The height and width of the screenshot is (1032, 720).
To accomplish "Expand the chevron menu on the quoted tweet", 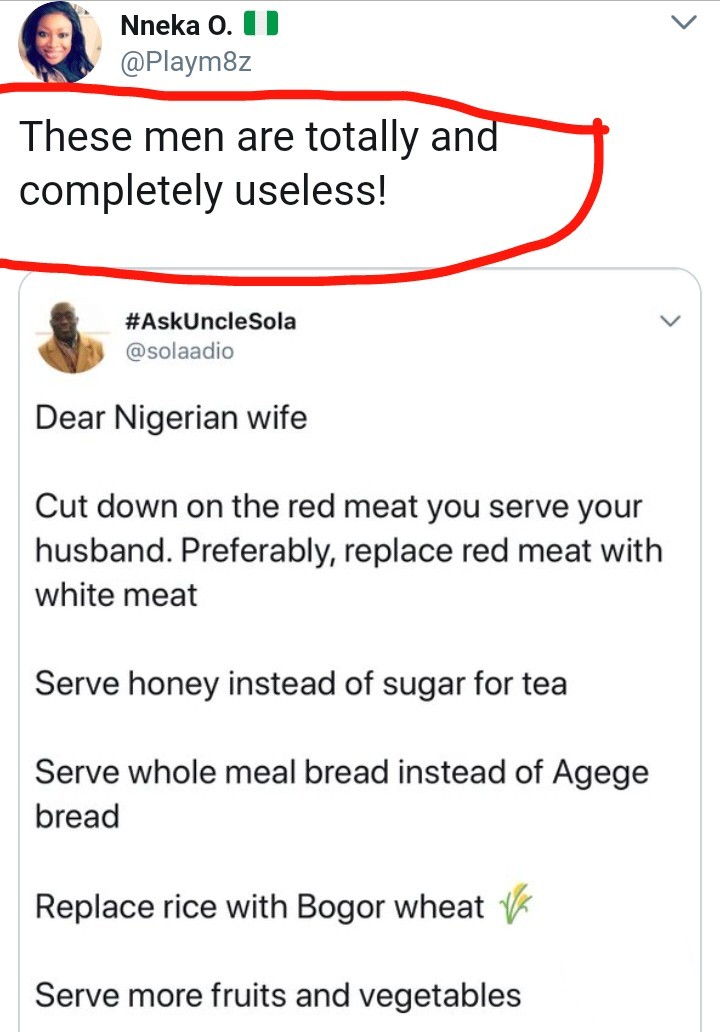I will click(669, 321).
